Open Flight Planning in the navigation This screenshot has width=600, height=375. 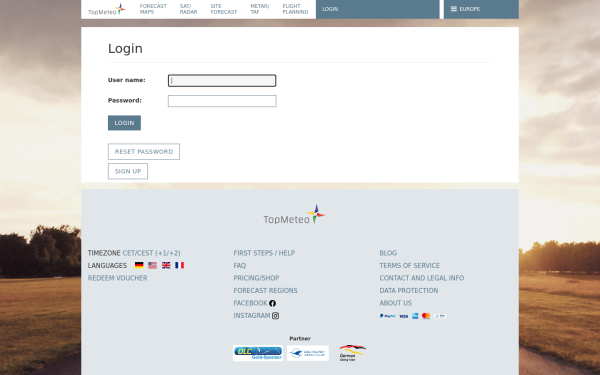tap(295, 9)
